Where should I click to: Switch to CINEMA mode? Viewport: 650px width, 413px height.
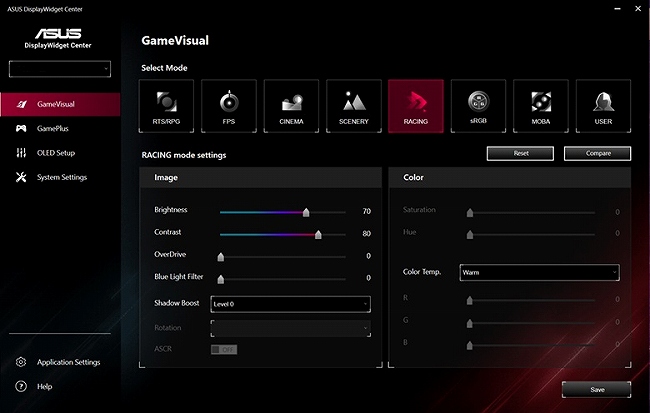click(291, 106)
